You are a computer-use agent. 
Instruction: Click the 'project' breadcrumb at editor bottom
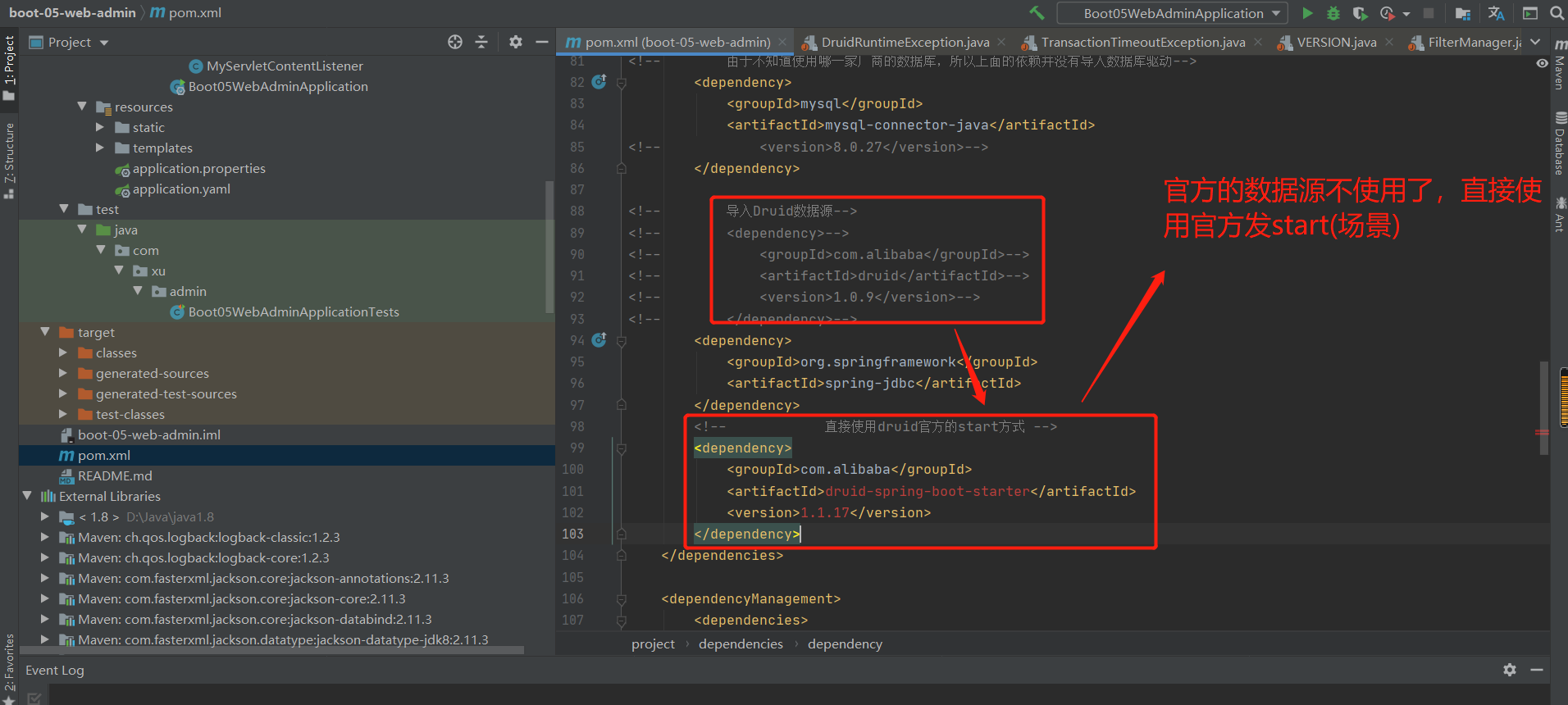[653, 644]
